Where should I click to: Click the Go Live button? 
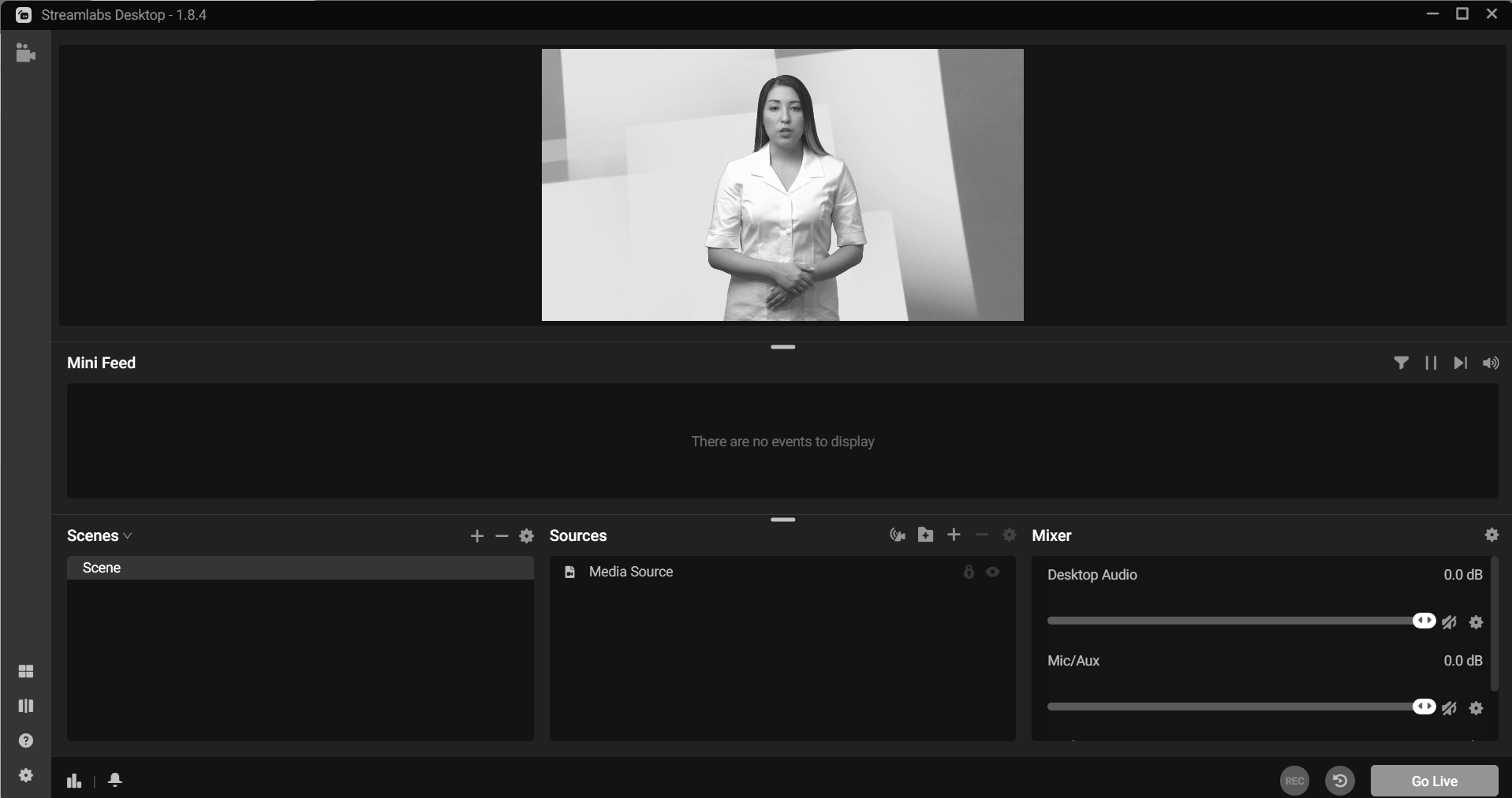[1434, 781]
